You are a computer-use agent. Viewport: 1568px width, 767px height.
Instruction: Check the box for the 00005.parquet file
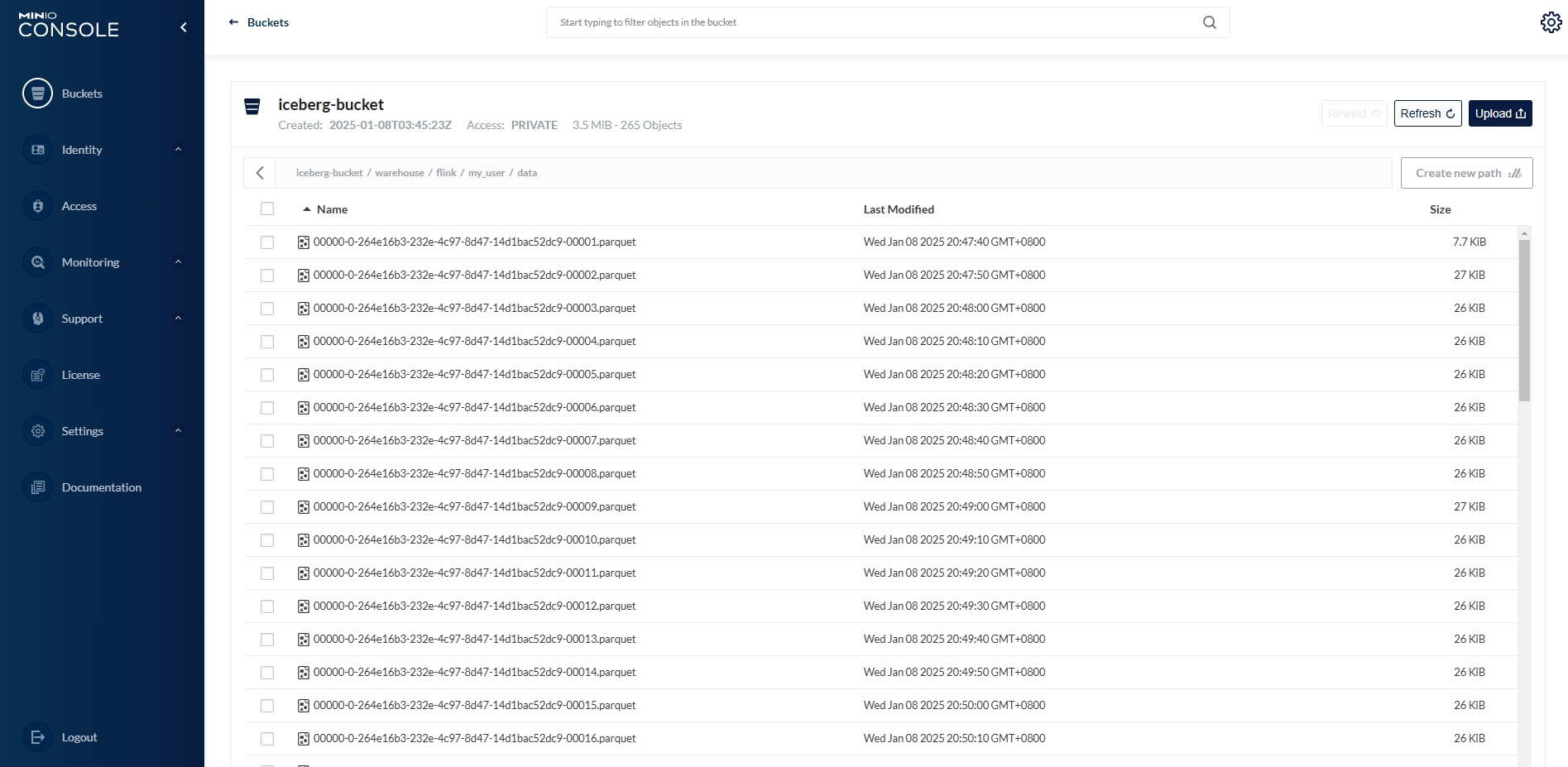coord(267,375)
